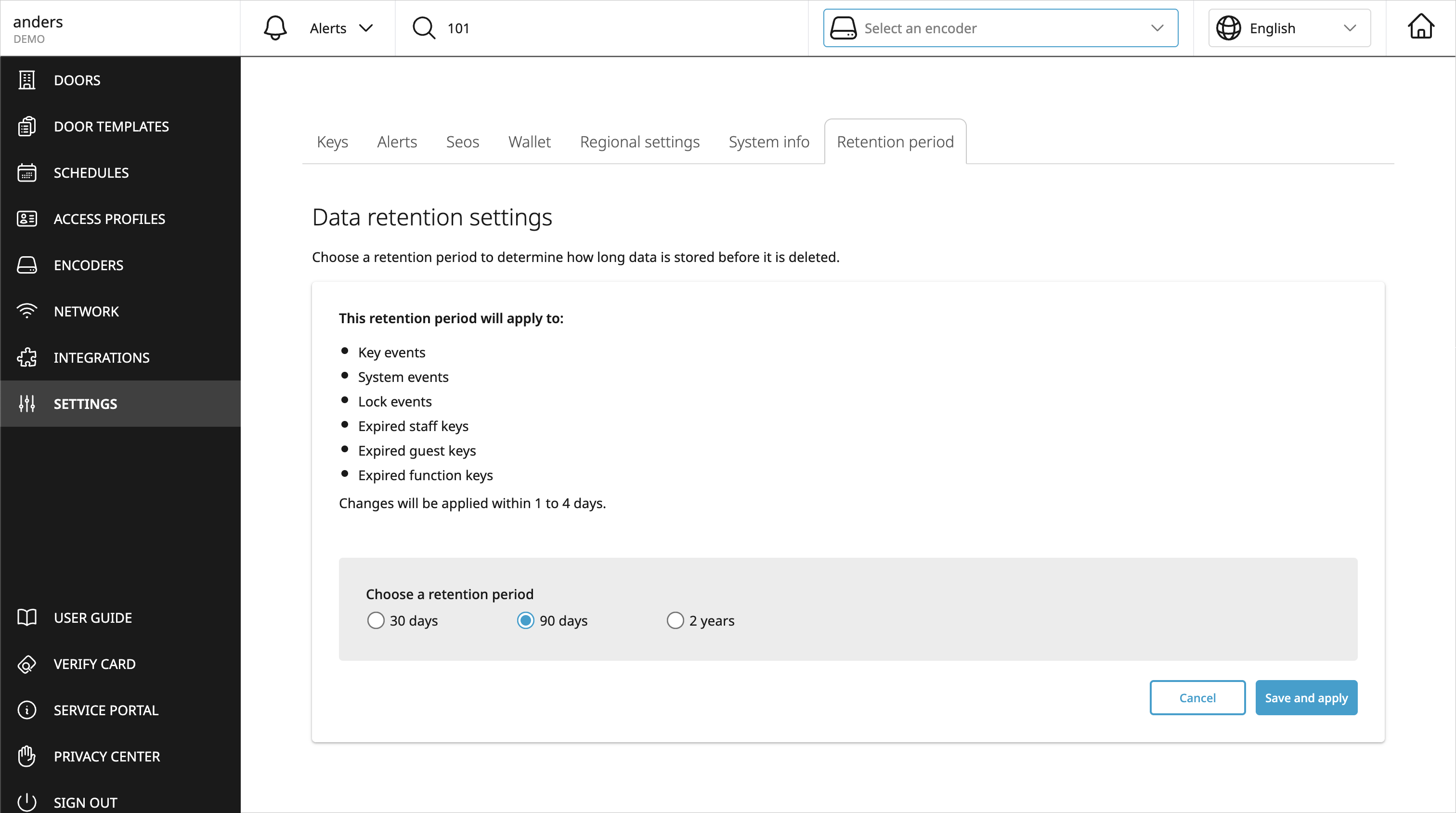Viewport: 1456px width, 813px height.
Task: Open Doors via building icon
Action: point(26,80)
